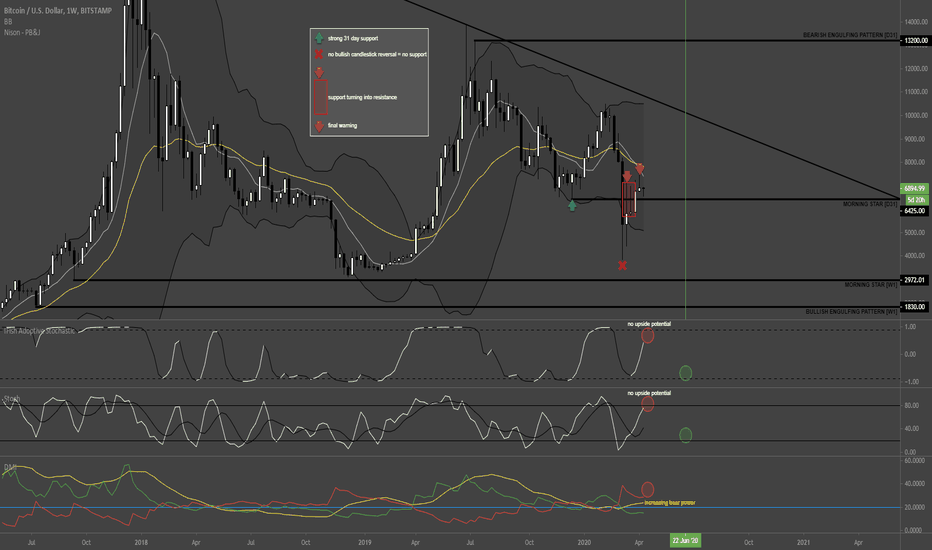Image resolution: width=932 pixels, height=550 pixels.
Task: Click the 2018 label on the time axis
Action: 141,542
